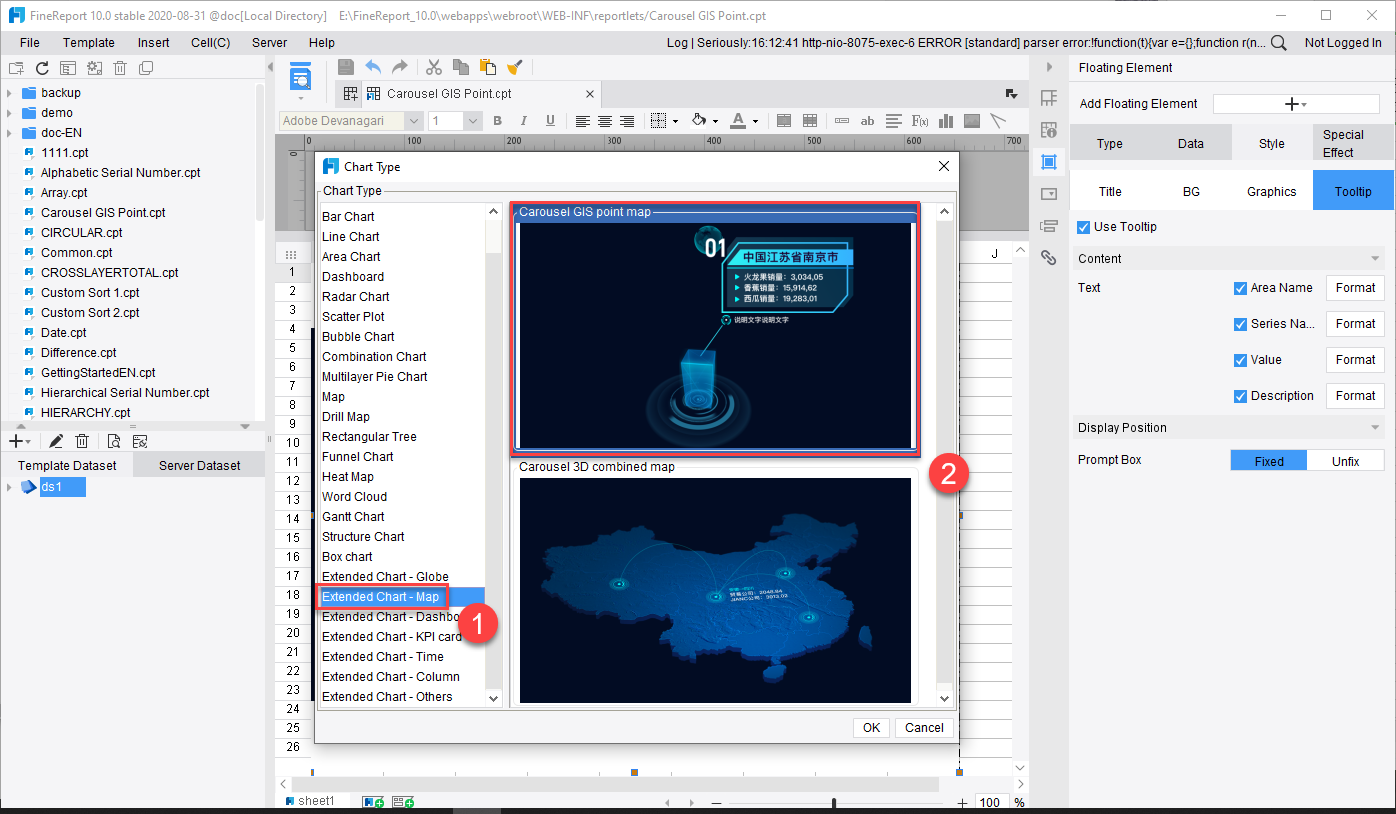Disable the Area Name checkbox
The height and width of the screenshot is (814, 1396).
(x=1241, y=287)
